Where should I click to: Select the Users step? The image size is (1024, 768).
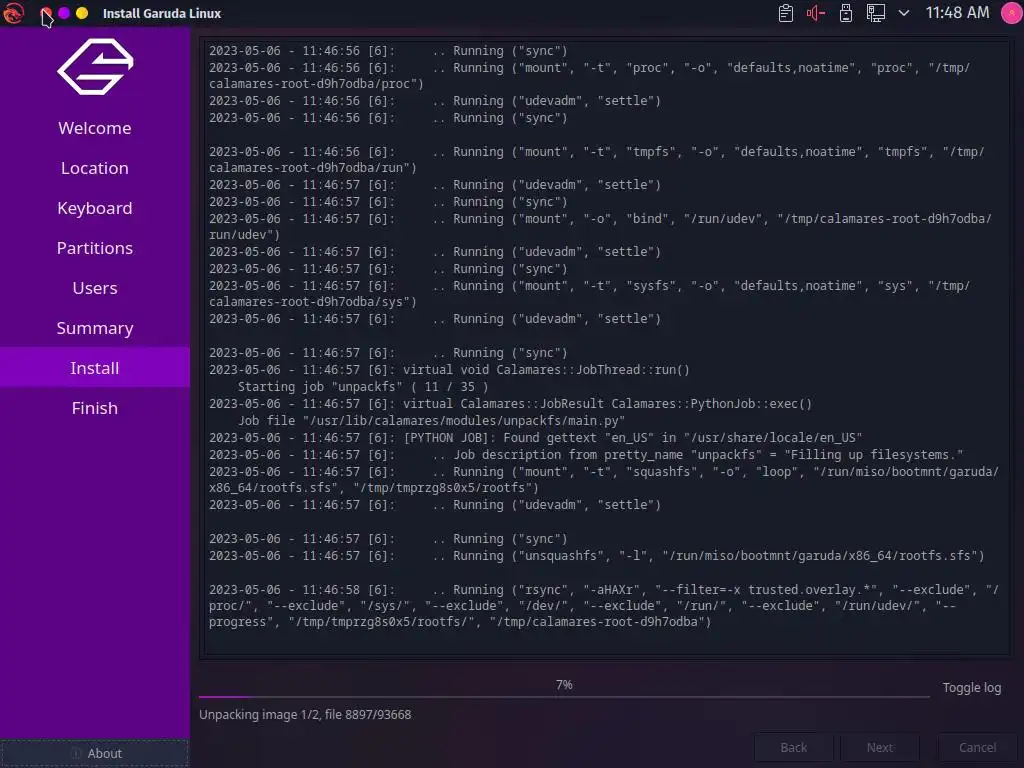click(95, 288)
